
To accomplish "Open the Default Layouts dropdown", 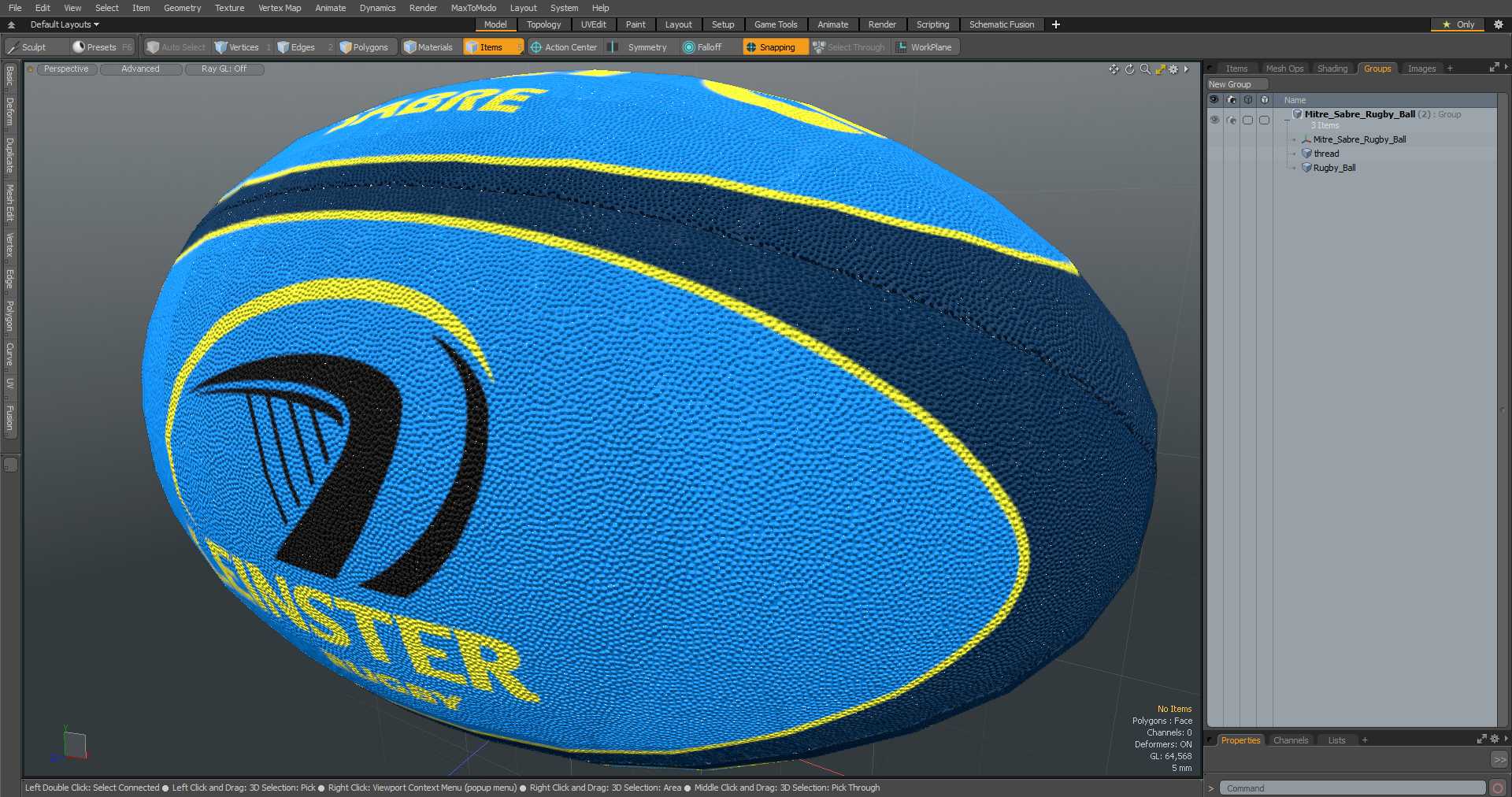I will pyautogui.click(x=65, y=24).
